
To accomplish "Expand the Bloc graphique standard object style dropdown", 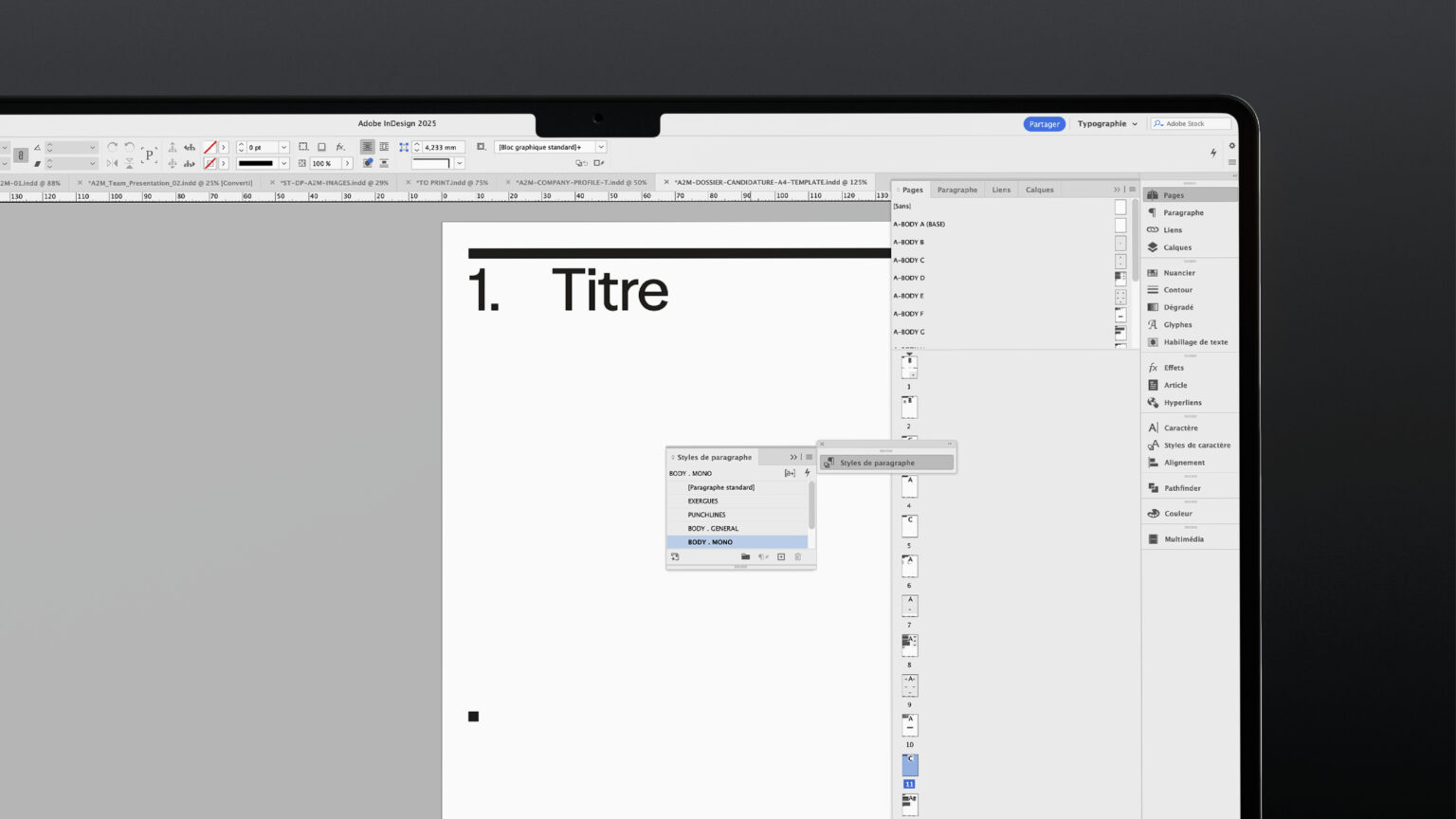I will pyautogui.click(x=601, y=148).
